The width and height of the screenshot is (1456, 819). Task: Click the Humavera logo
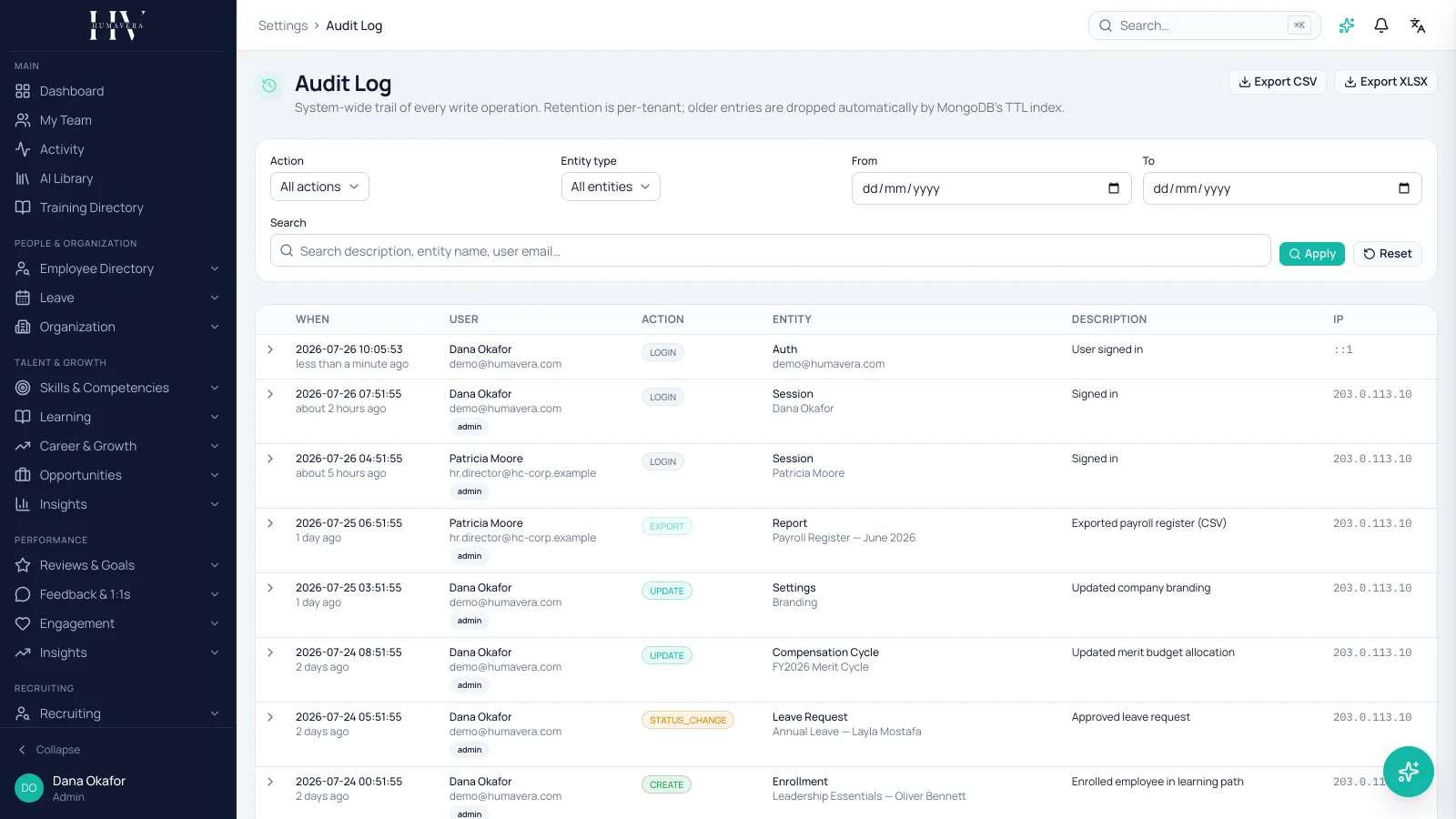tap(117, 25)
